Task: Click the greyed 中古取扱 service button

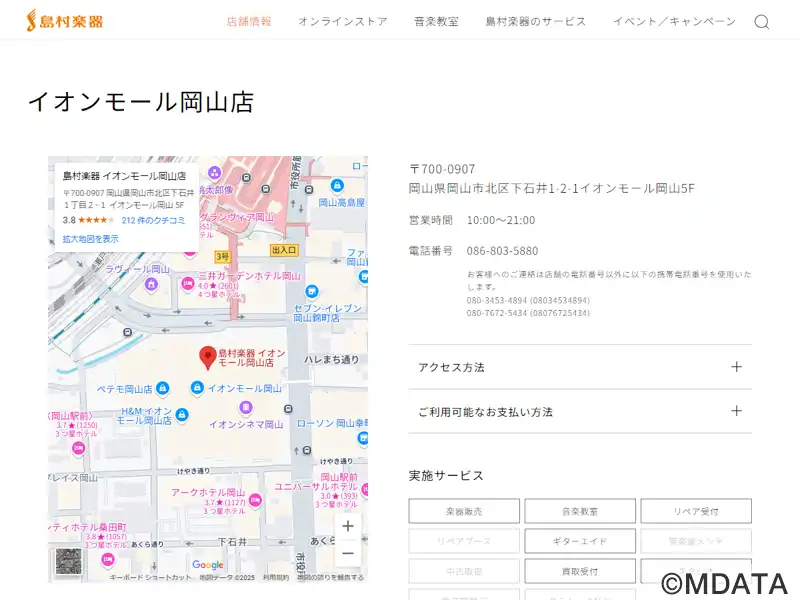Action: pyautogui.click(x=464, y=571)
